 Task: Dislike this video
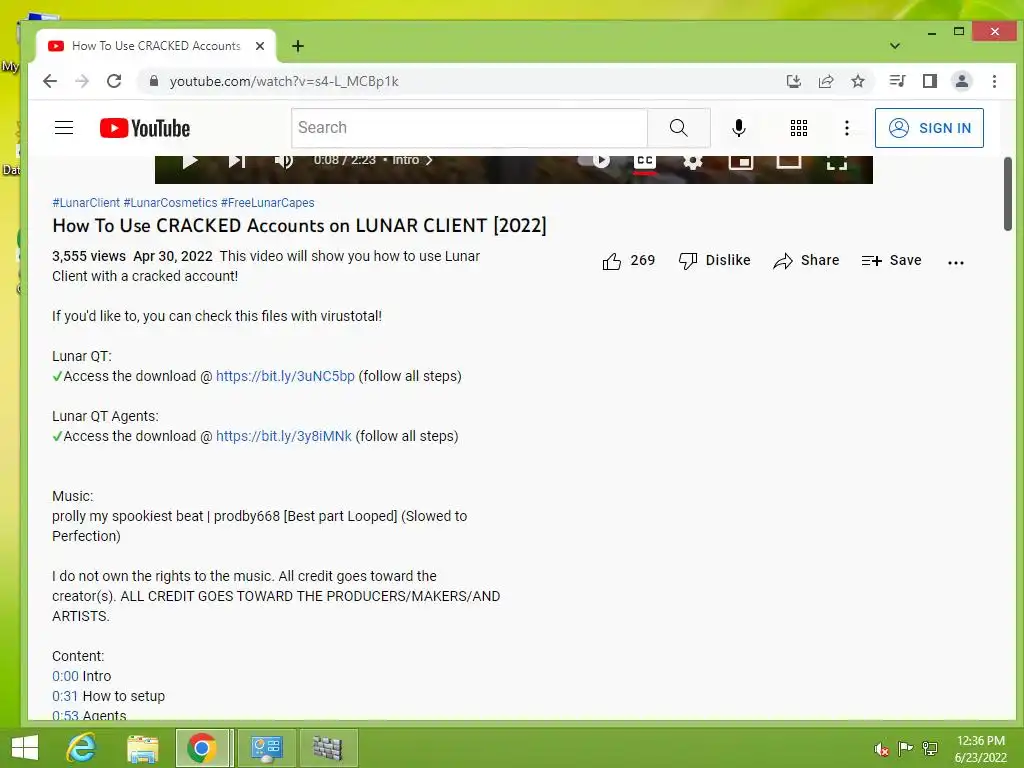point(714,261)
